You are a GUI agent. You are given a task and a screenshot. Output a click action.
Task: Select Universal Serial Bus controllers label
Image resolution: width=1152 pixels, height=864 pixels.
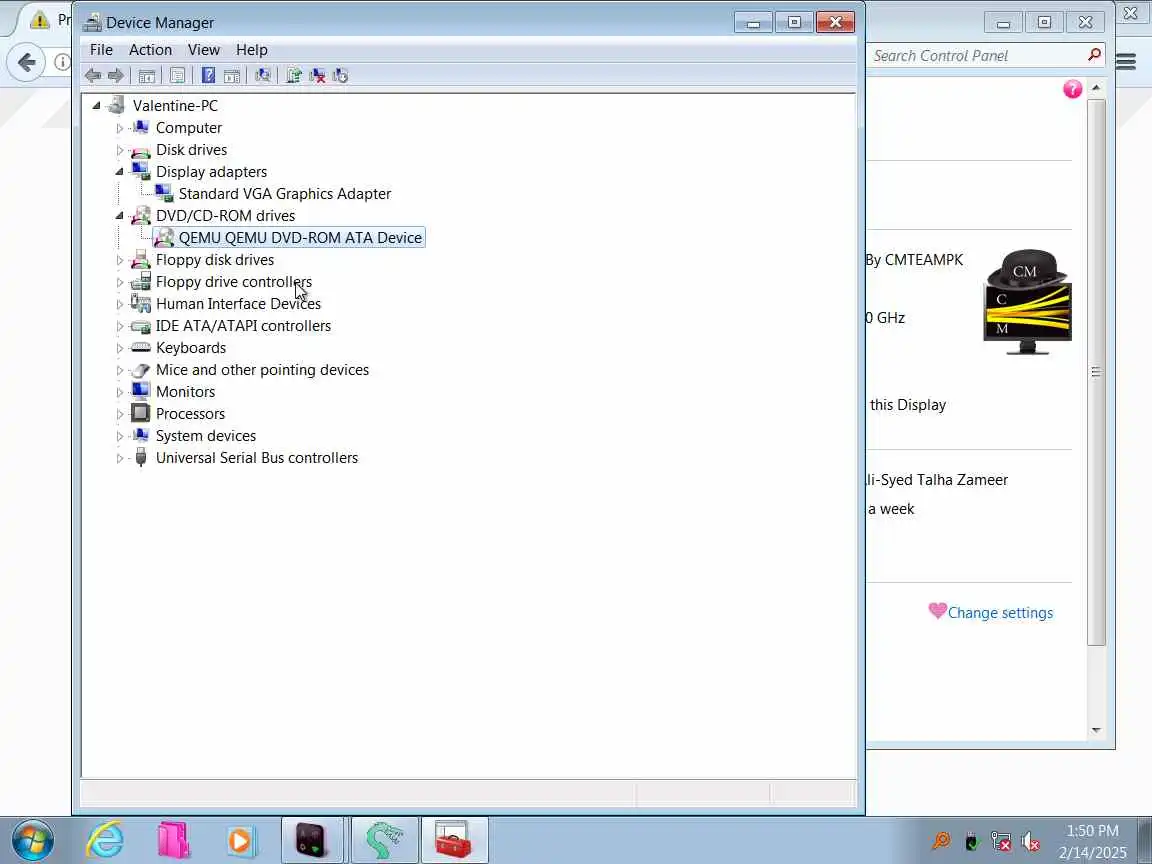point(256,458)
